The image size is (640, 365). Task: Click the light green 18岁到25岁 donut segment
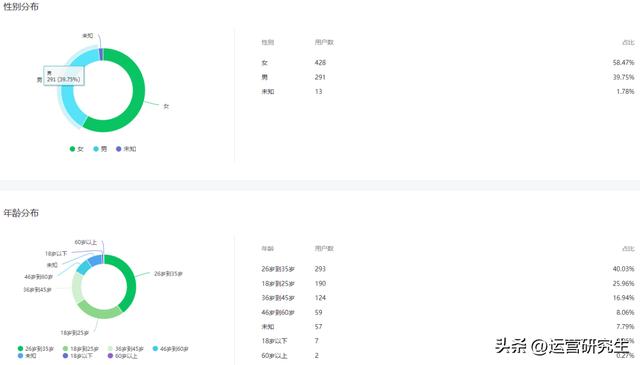(99, 311)
